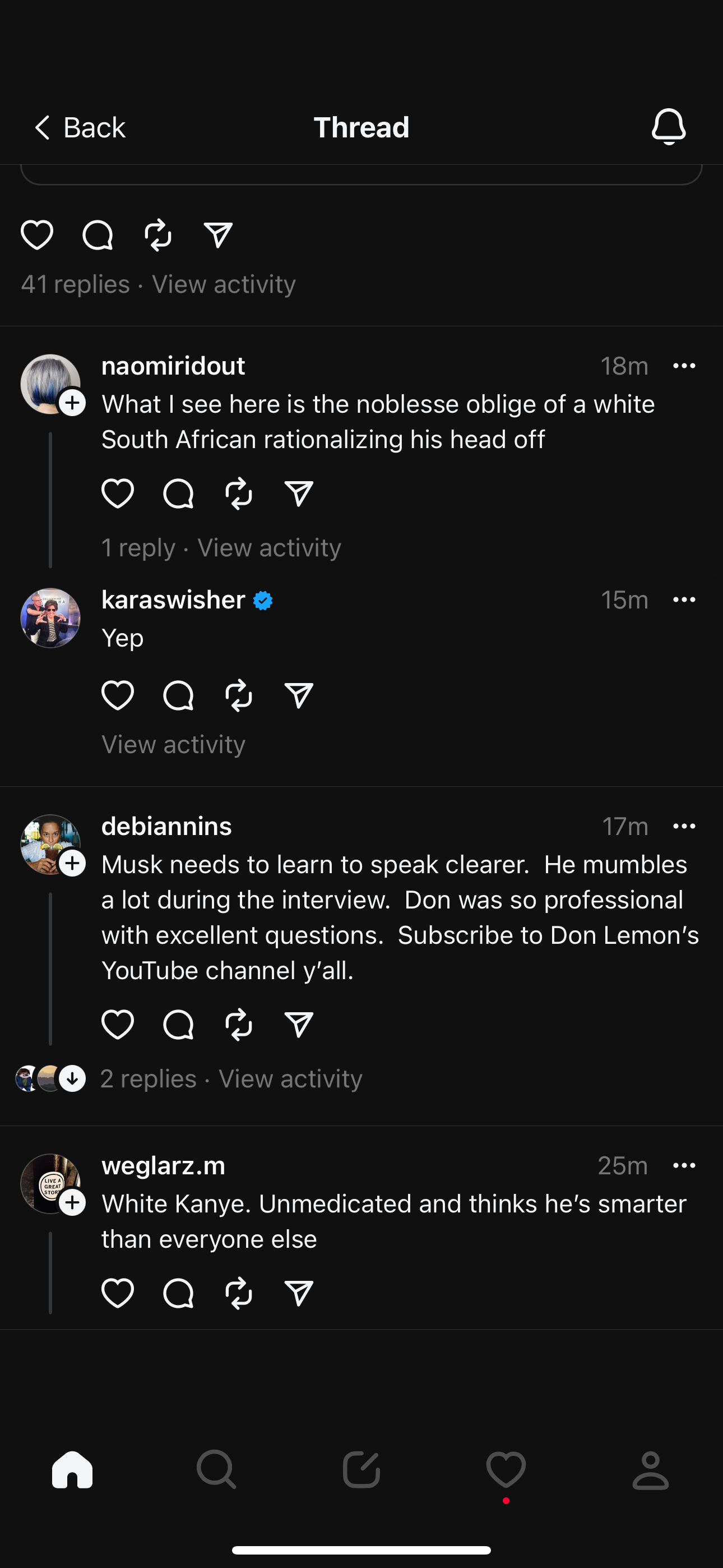Follow debiannins using the plus badge
723x1568 pixels.
(x=72, y=863)
